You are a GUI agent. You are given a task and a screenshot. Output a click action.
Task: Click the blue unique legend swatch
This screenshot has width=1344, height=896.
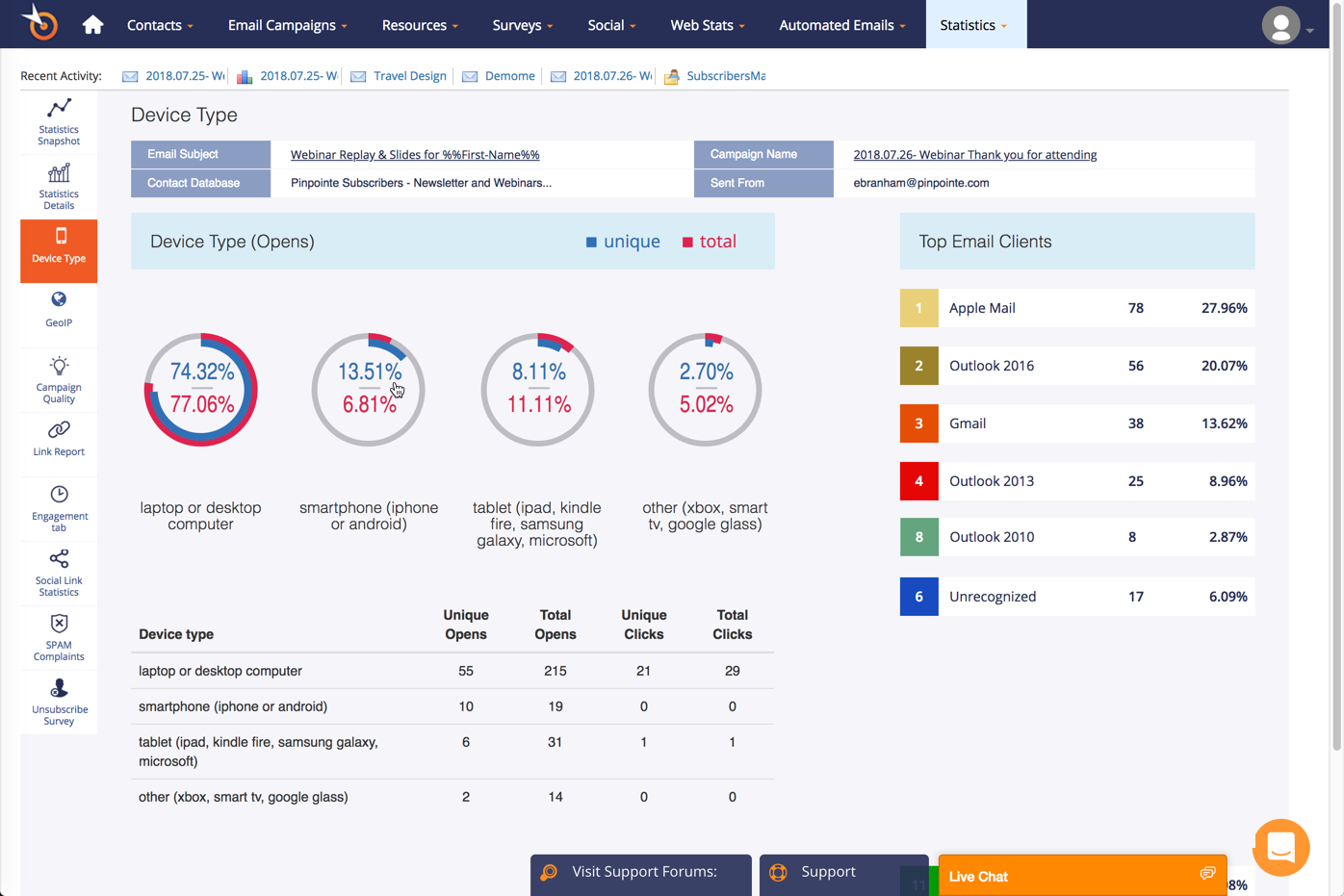click(591, 243)
